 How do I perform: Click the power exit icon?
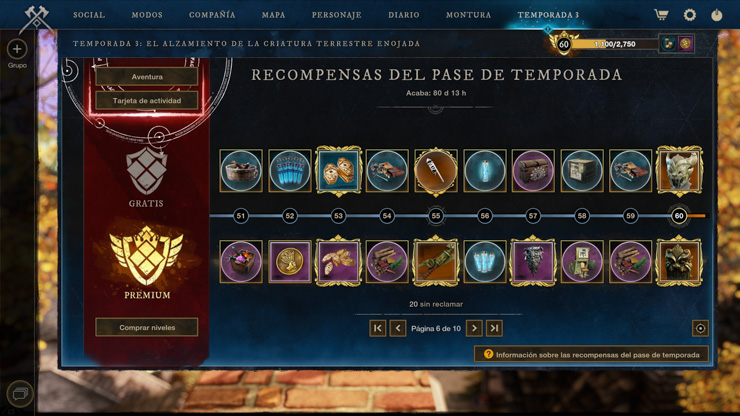coord(716,15)
